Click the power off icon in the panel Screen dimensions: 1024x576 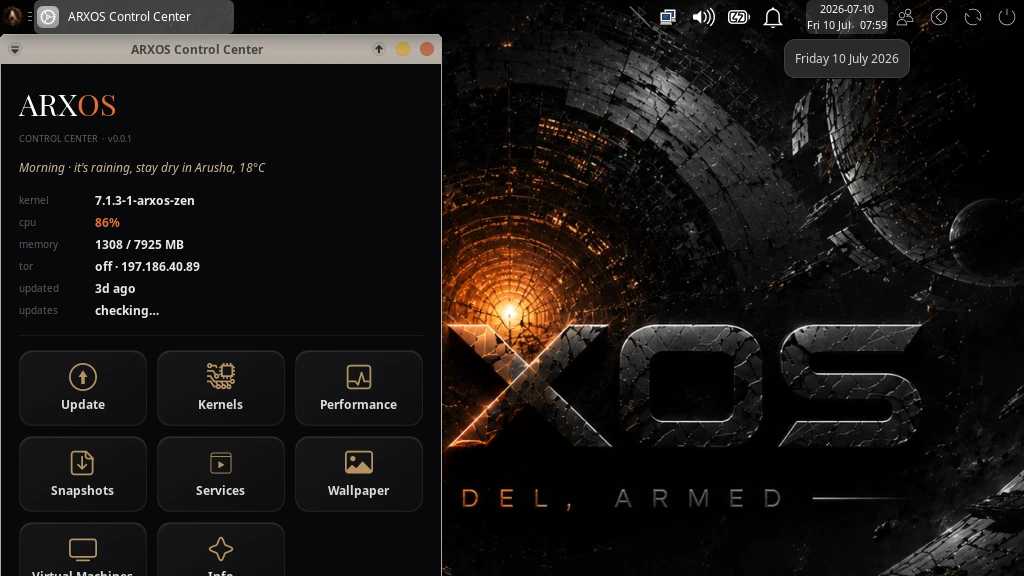1007,17
